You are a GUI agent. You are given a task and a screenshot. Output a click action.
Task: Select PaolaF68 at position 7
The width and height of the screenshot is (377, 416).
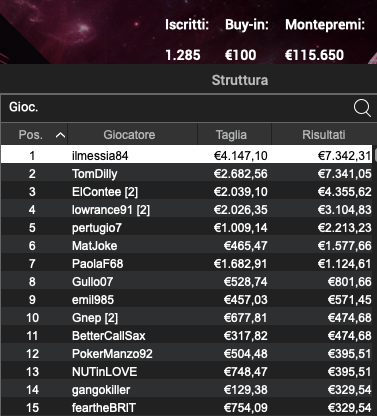[187, 264]
